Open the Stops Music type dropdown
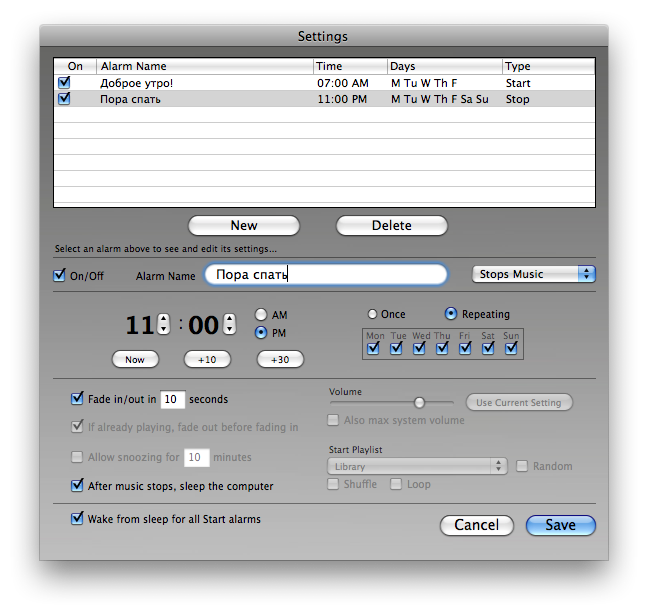 pyautogui.click(x=533, y=274)
